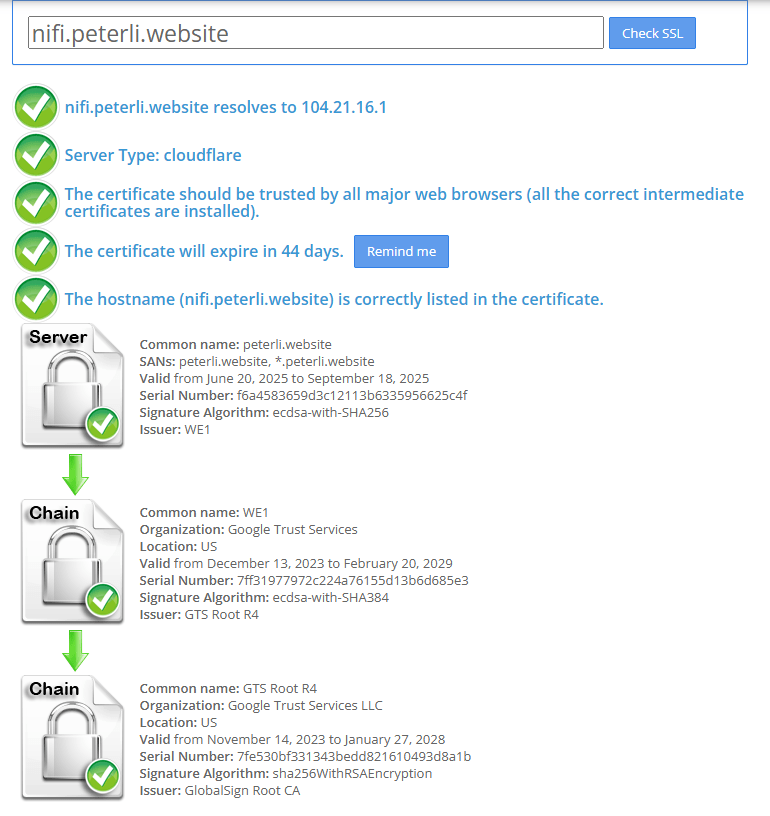Screen dimensions: 770x816
Task: Click the Check SSL button
Action: click(652, 33)
